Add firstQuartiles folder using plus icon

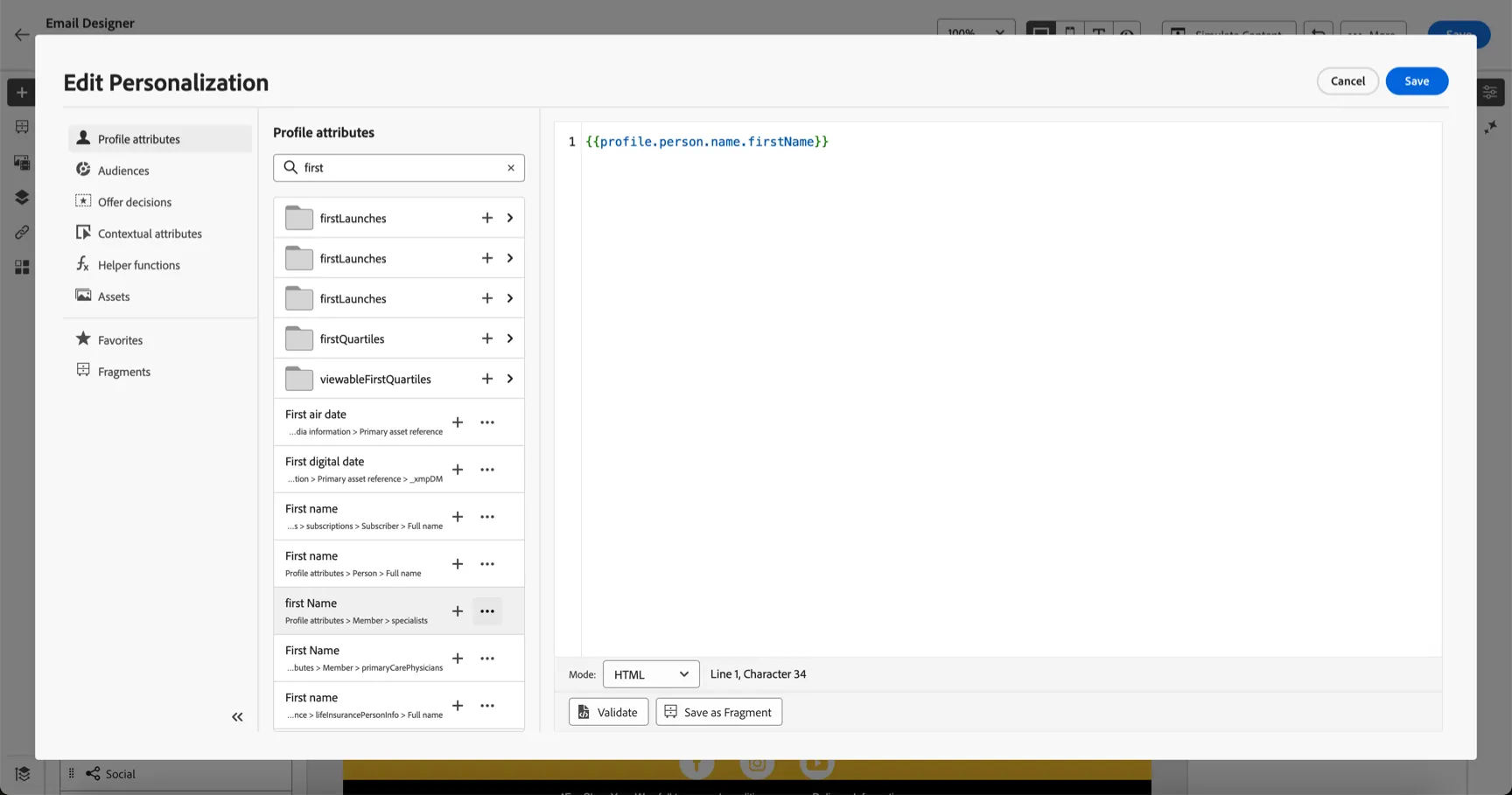click(487, 338)
